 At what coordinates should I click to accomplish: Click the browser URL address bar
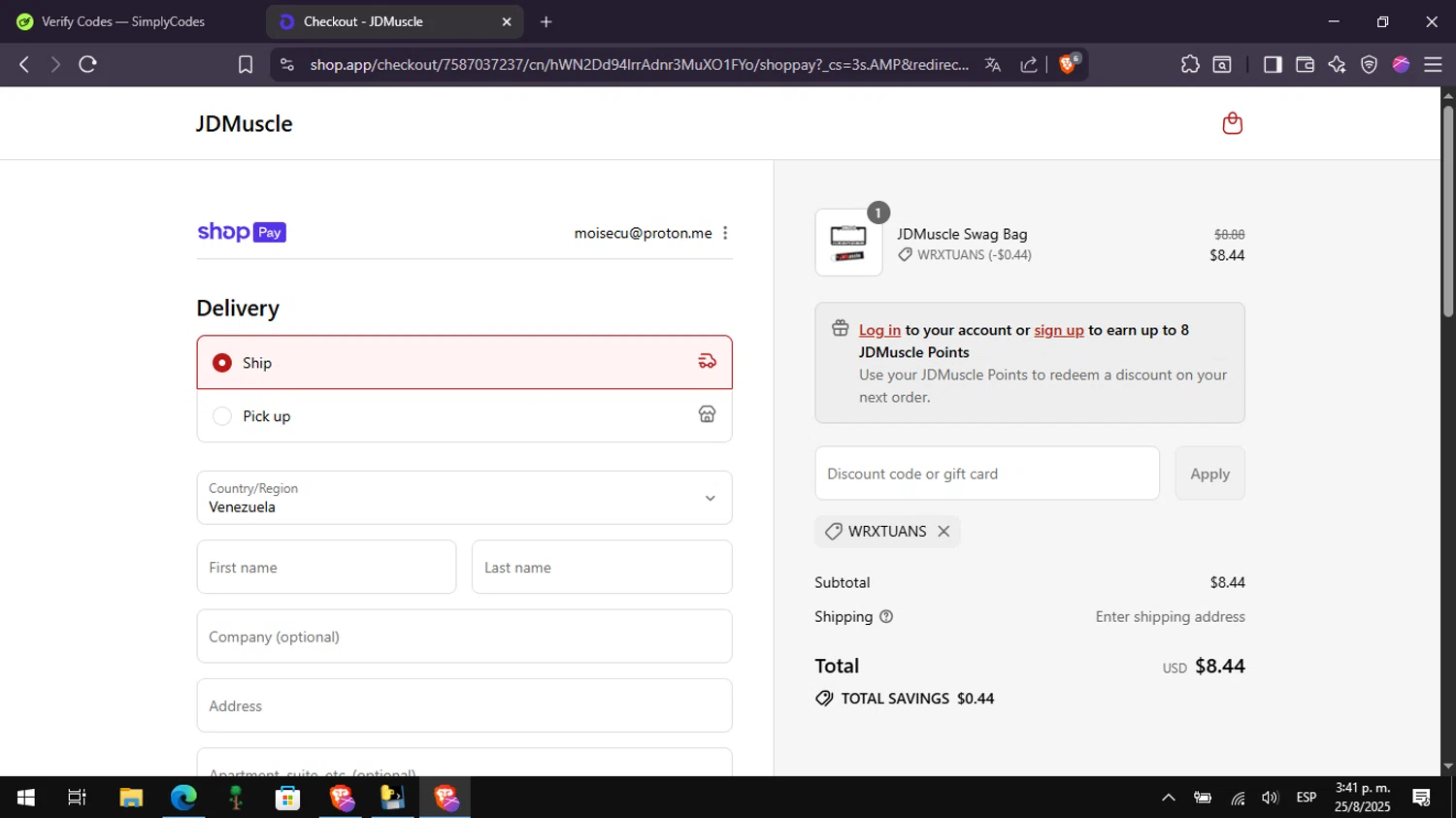[639, 64]
